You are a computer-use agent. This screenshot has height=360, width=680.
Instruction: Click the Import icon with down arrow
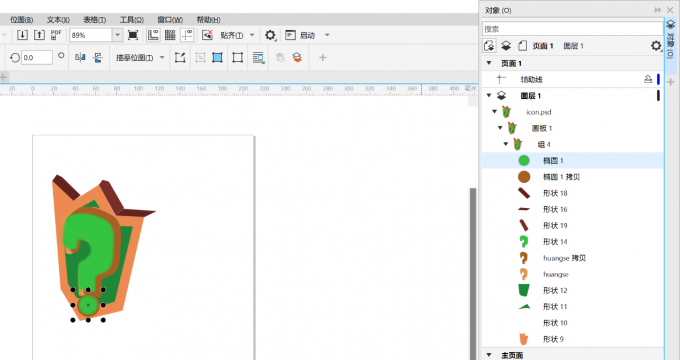(22, 35)
